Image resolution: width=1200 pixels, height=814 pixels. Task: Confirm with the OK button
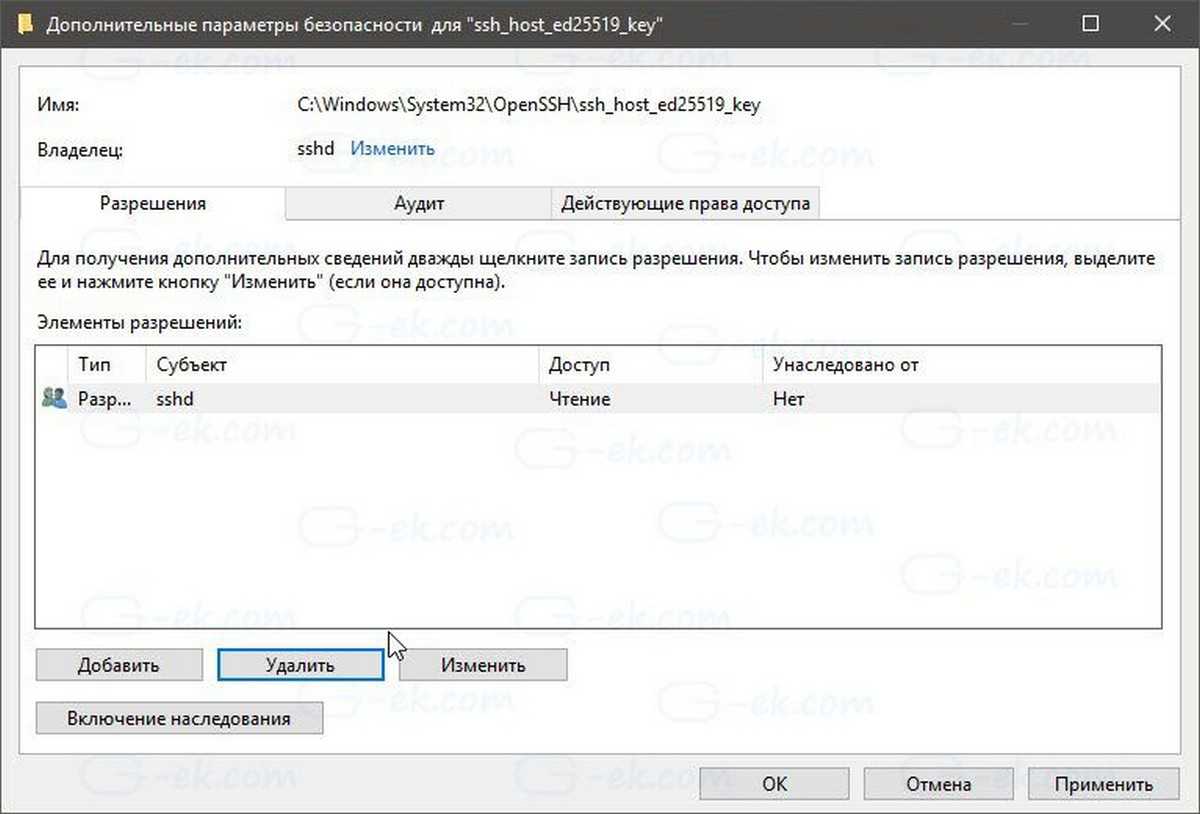775,784
